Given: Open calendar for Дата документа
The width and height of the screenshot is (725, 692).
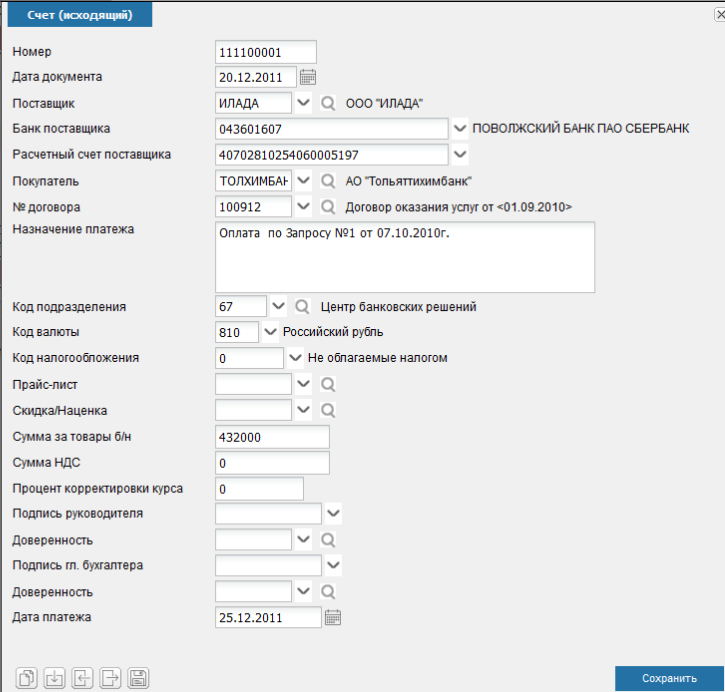Looking at the screenshot, I should [308, 77].
